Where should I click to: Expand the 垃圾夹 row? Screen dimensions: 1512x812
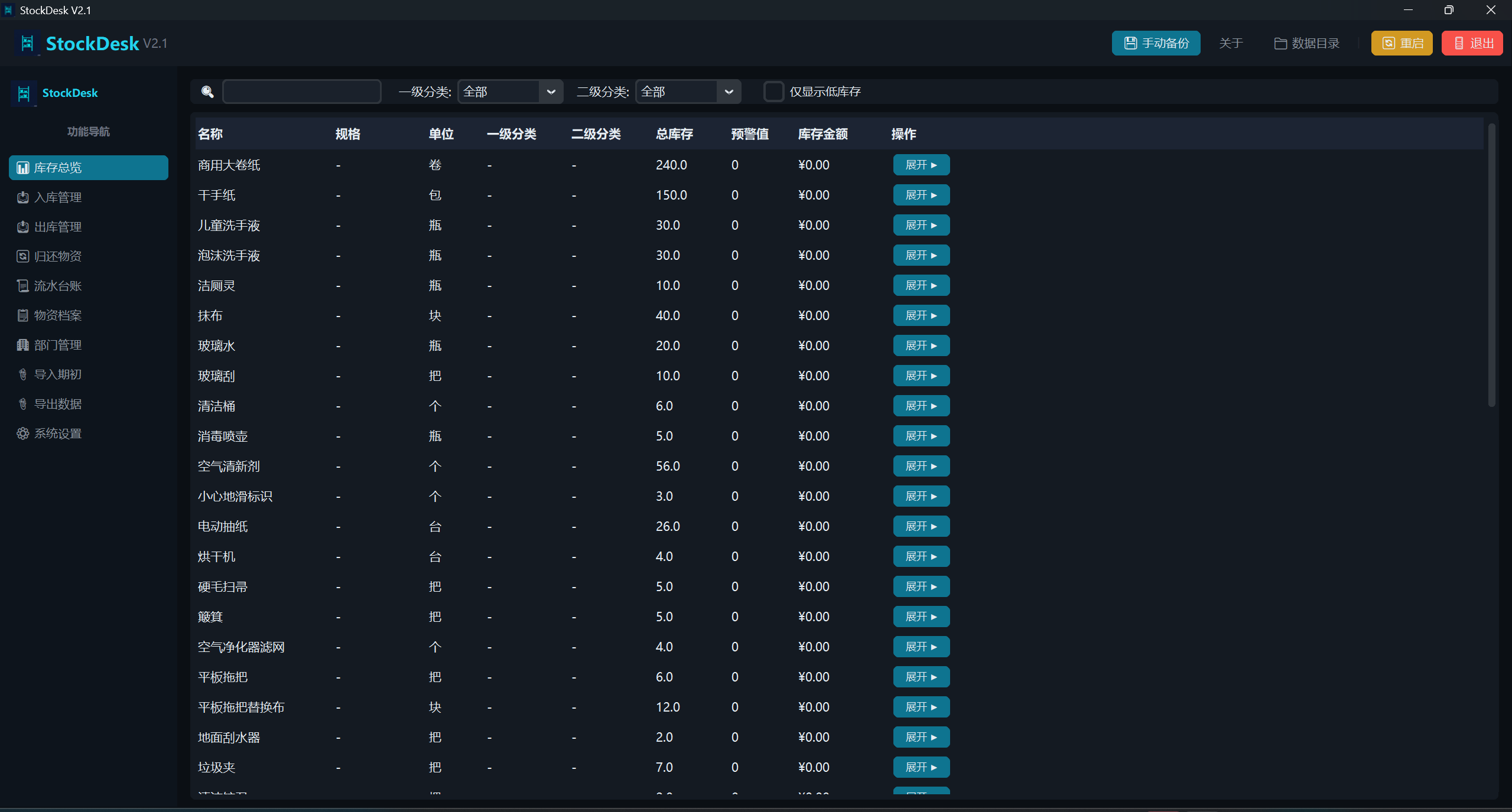(x=921, y=767)
